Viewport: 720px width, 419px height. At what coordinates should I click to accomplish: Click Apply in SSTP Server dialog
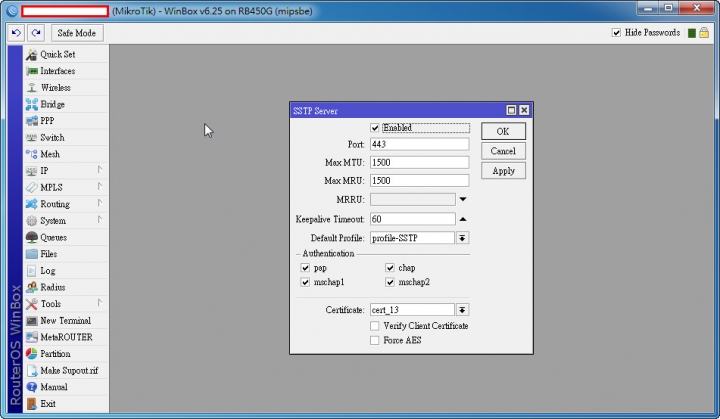[x=503, y=171]
